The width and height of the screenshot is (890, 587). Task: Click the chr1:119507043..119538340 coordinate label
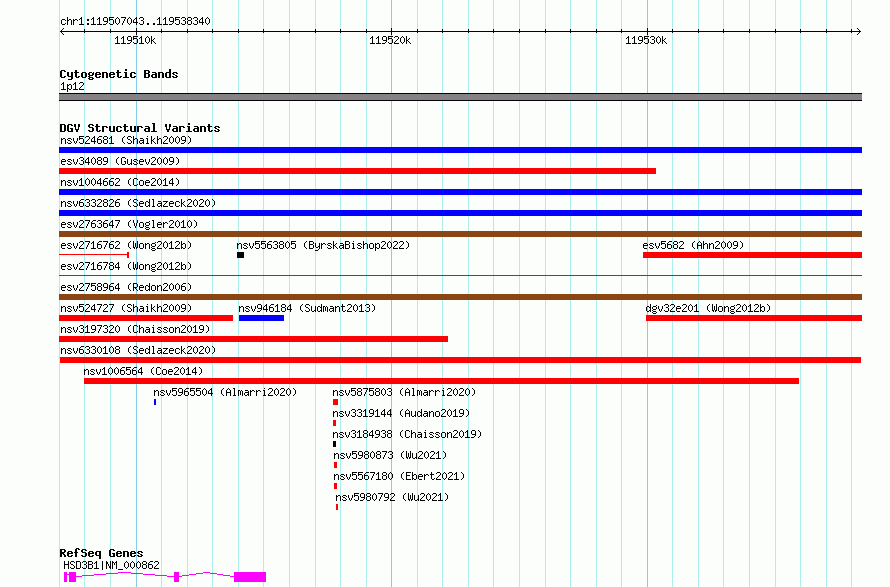pos(135,21)
